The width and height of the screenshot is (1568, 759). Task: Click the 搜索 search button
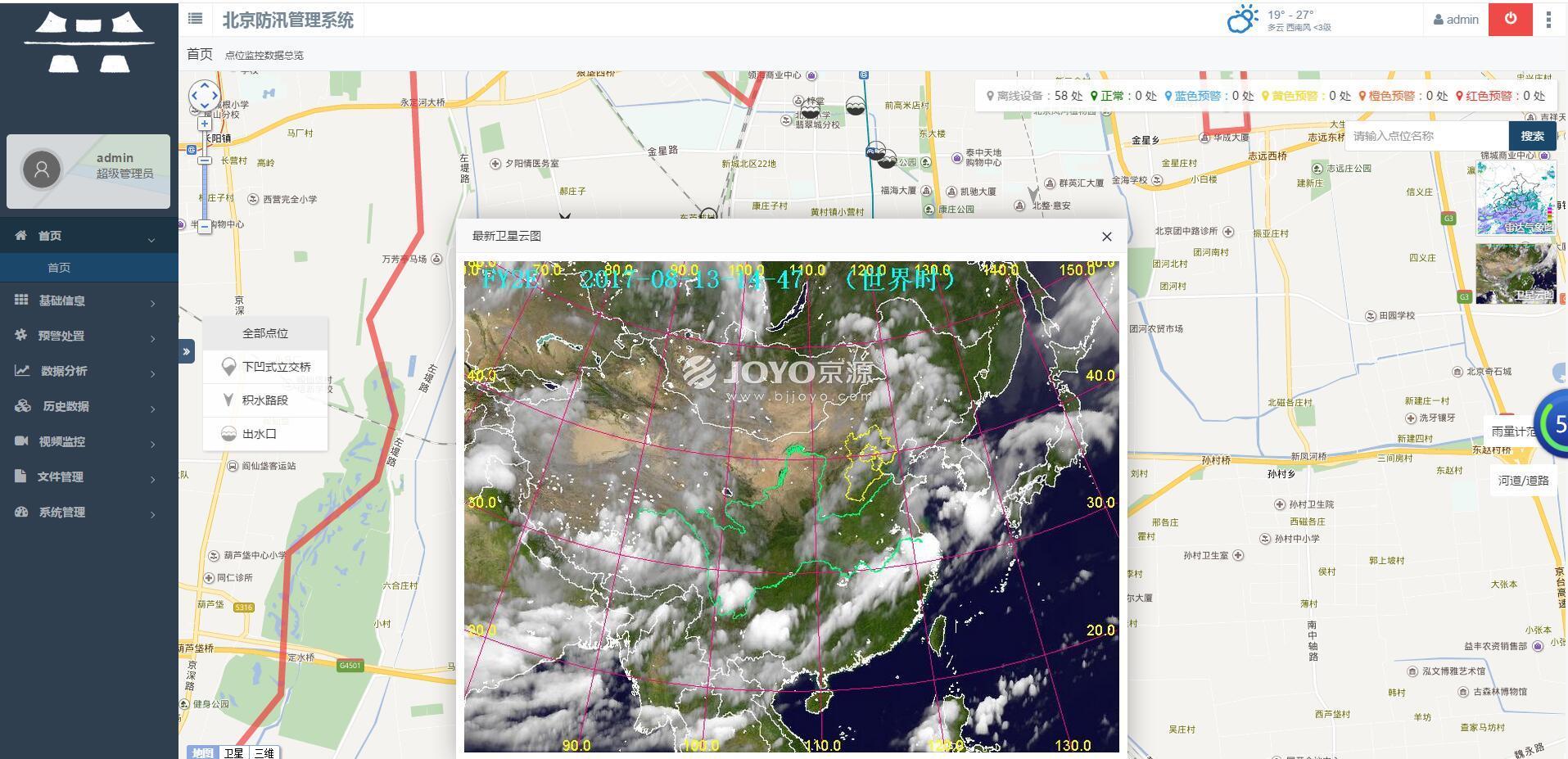[1531, 136]
